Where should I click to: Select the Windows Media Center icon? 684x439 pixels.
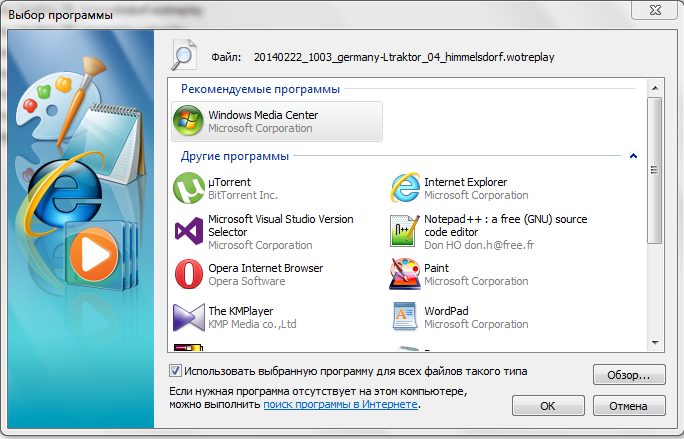coord(187,121)
